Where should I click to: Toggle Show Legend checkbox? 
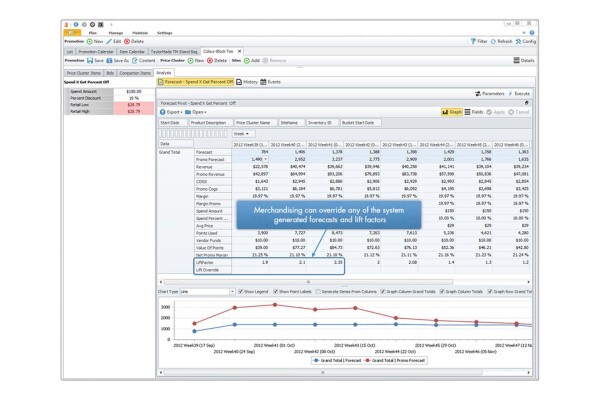click(241, 292)
